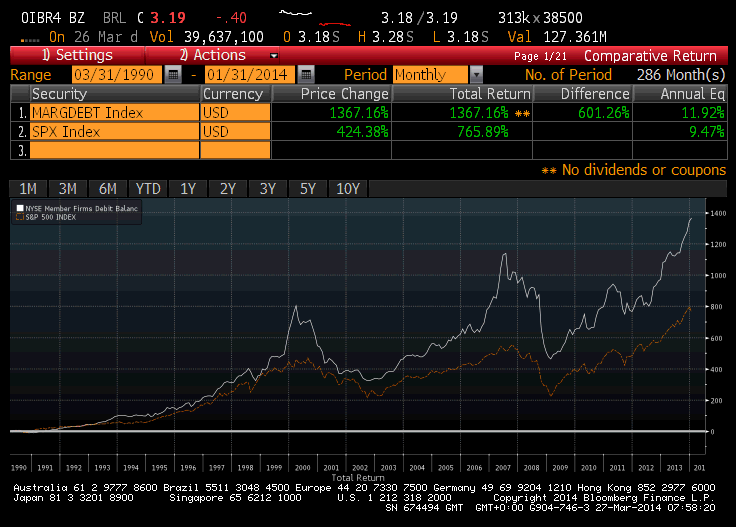
Task: Click the Comparative Return title
Action: (650, 56)
